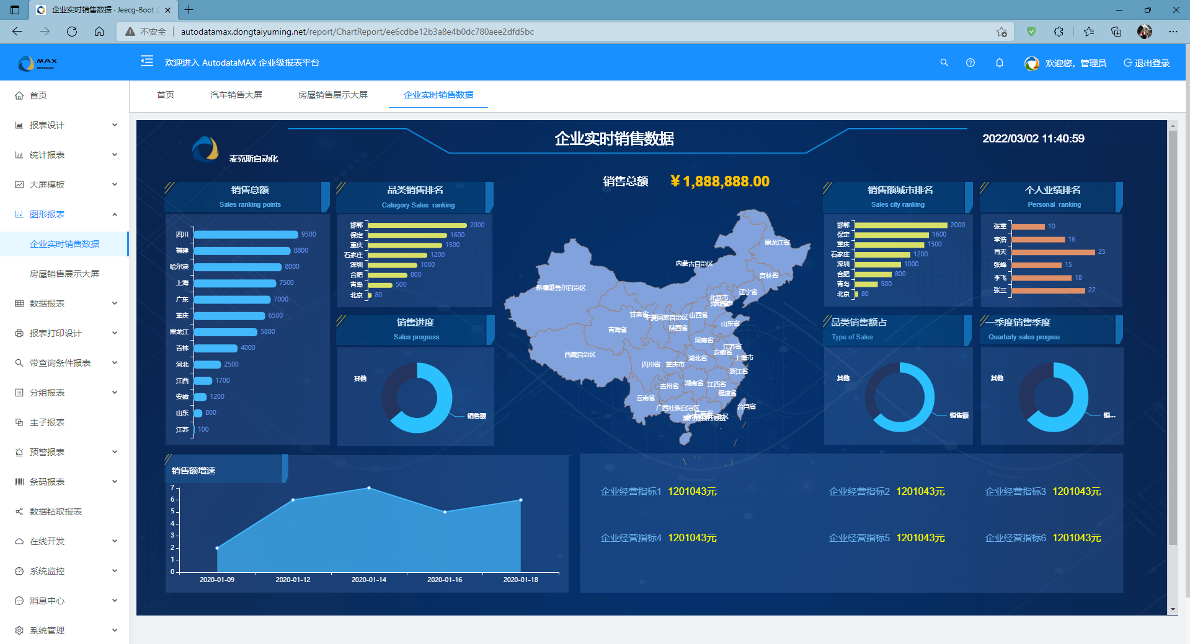The height and width of the screenshot is (644, 1190).
Task: Collapse the sidebar using the menu fold icon
Action: coord(147,62)
